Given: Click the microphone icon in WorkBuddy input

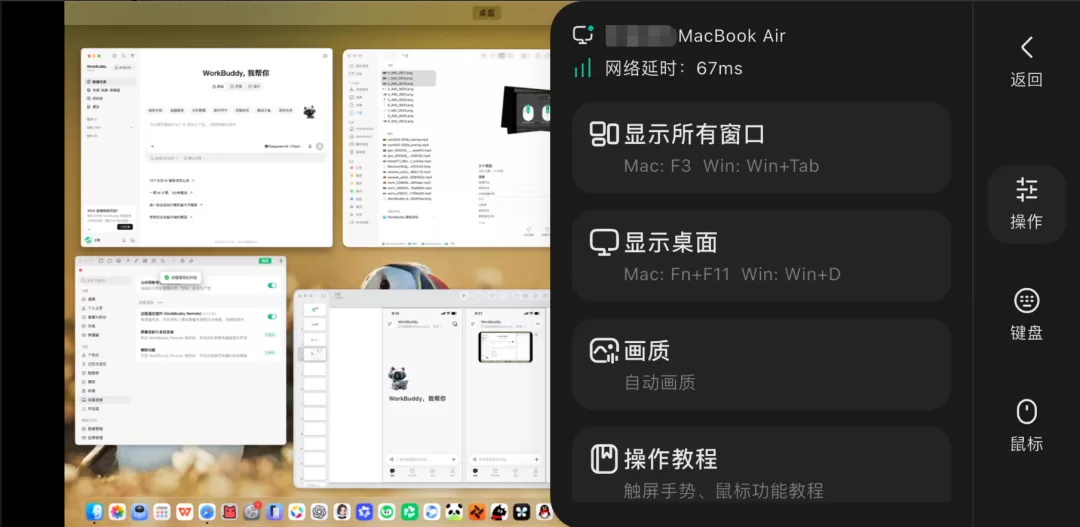Looking at the screenshot, I should coord(309,146).
